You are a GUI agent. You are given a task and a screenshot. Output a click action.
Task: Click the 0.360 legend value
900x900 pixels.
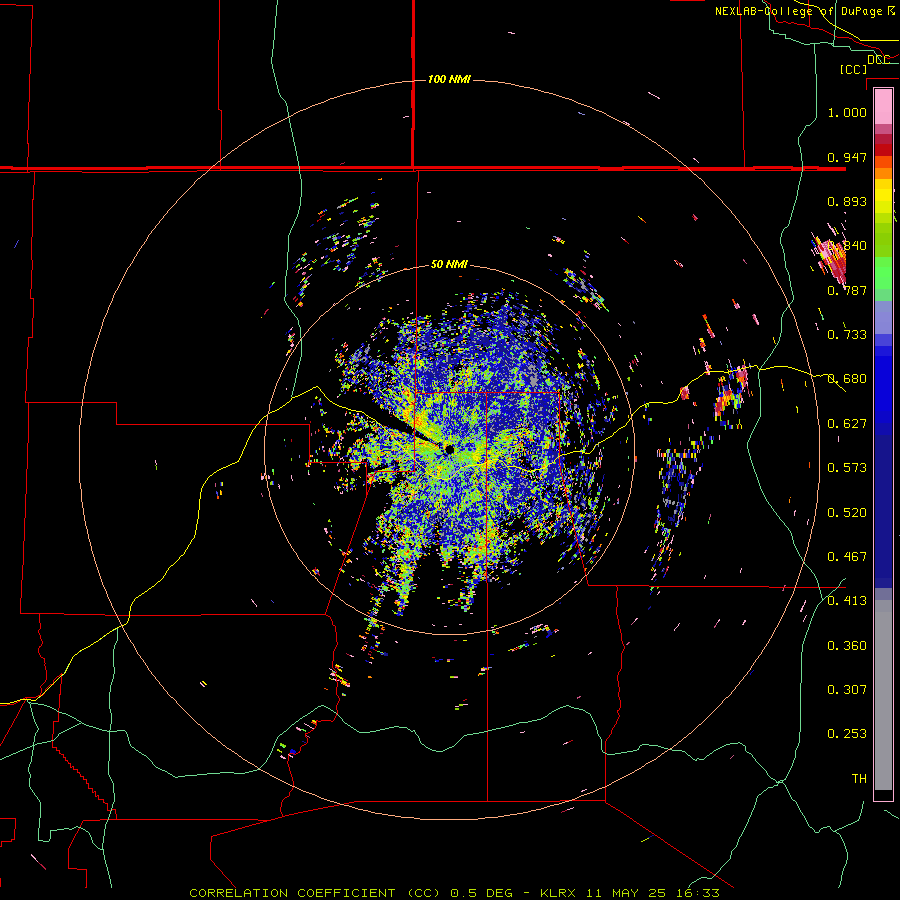coord(847,646)
